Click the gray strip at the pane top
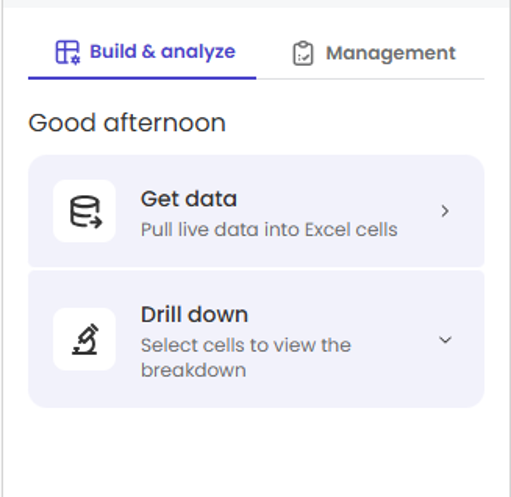Screen dimensions: 511x497 tap(256, 4)
